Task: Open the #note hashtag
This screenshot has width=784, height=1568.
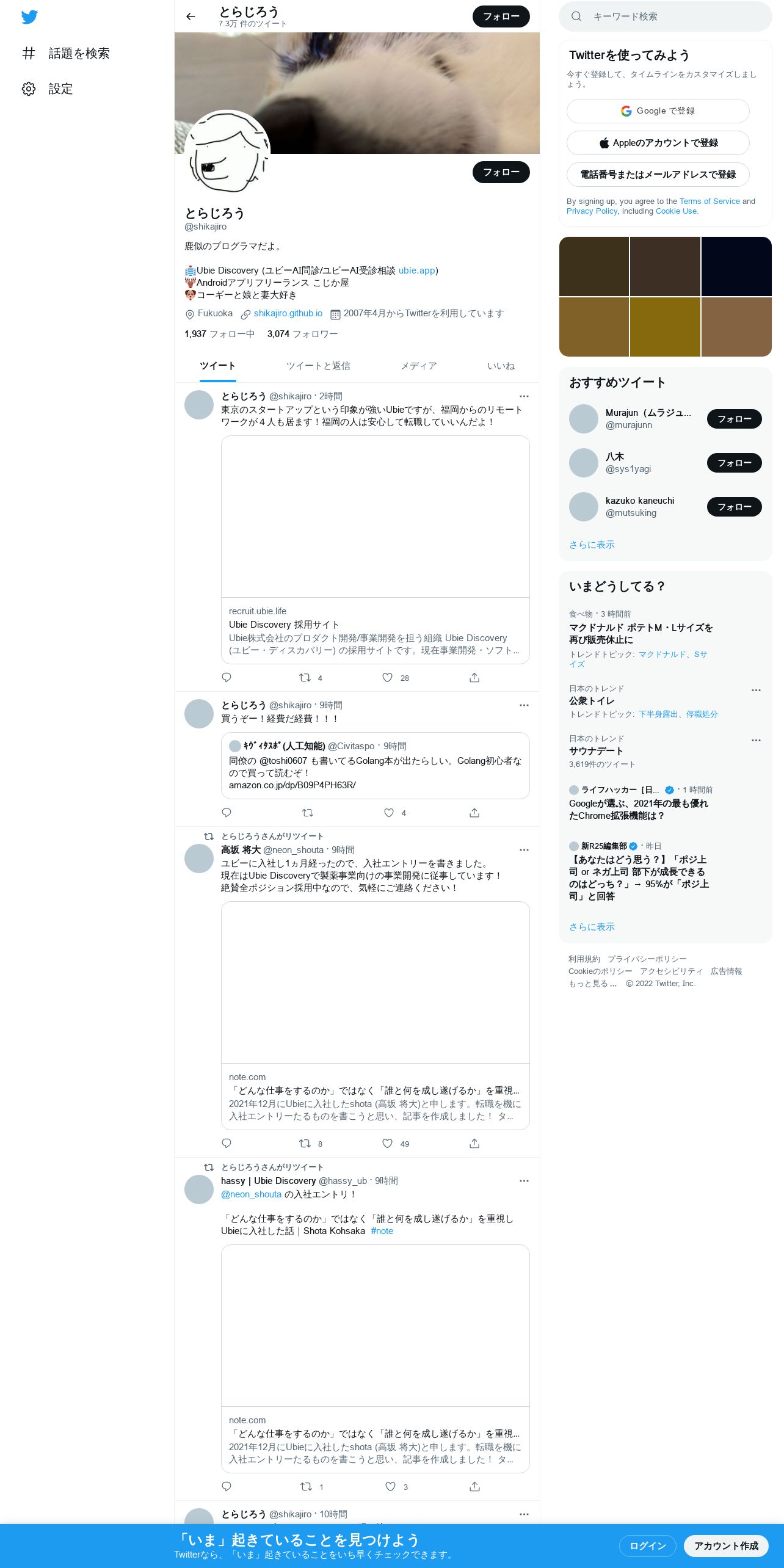Action: coord(382,1231)
